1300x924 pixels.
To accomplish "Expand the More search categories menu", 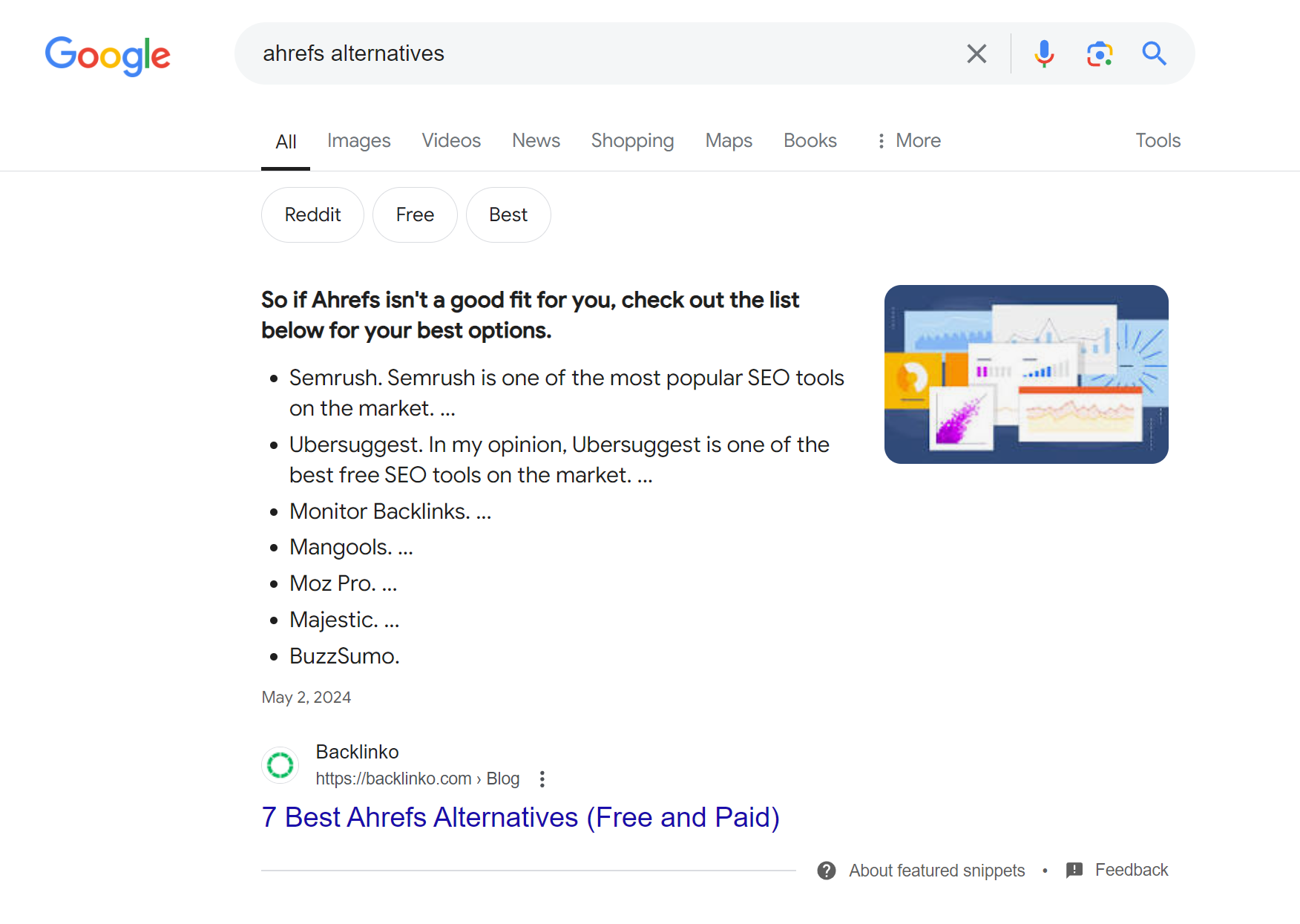I will tap(908, 140).
